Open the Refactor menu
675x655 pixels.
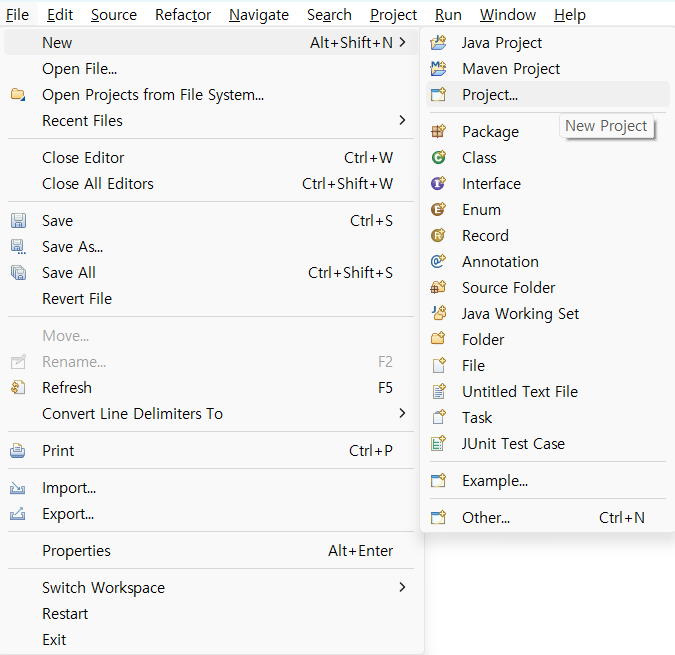point(183,15)
